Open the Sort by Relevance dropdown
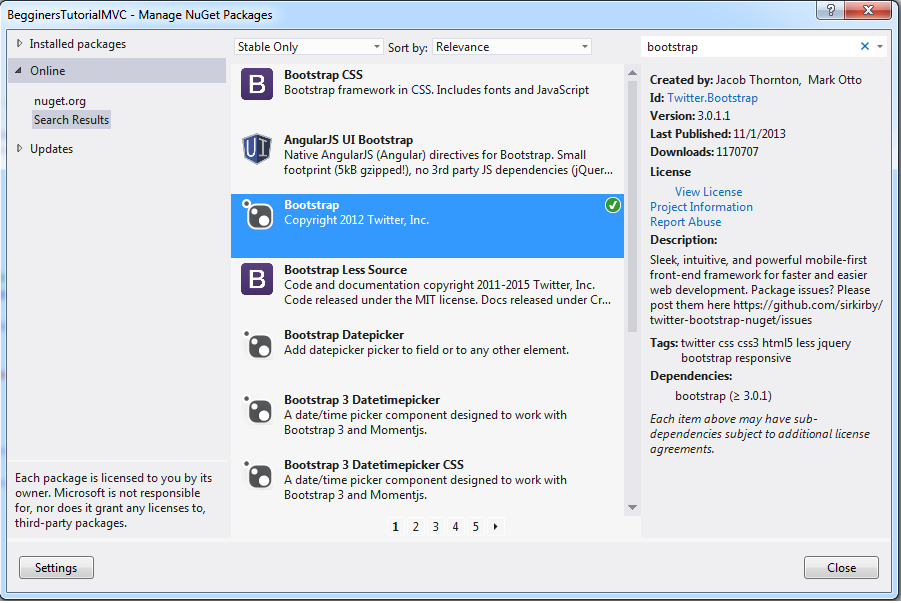 [512, 47]
